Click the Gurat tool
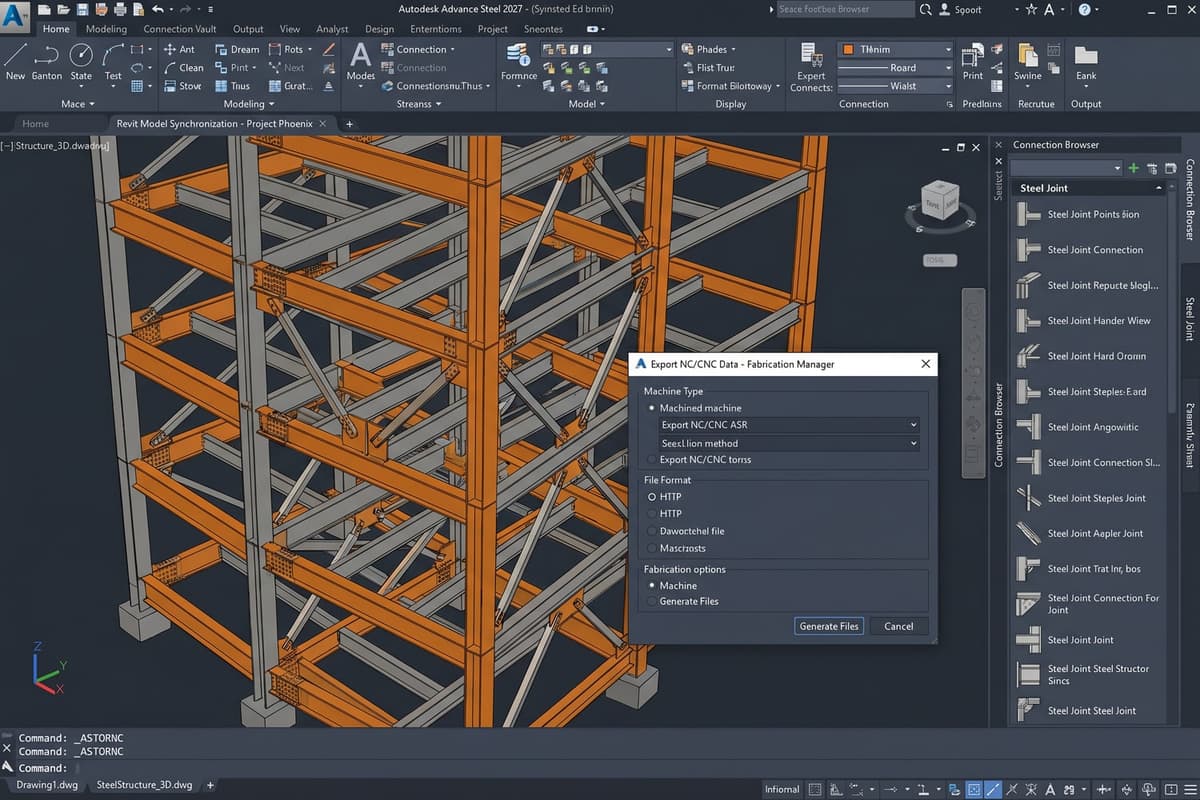The width and height of the screenshot is (1200, 800). tap(291, 86)
